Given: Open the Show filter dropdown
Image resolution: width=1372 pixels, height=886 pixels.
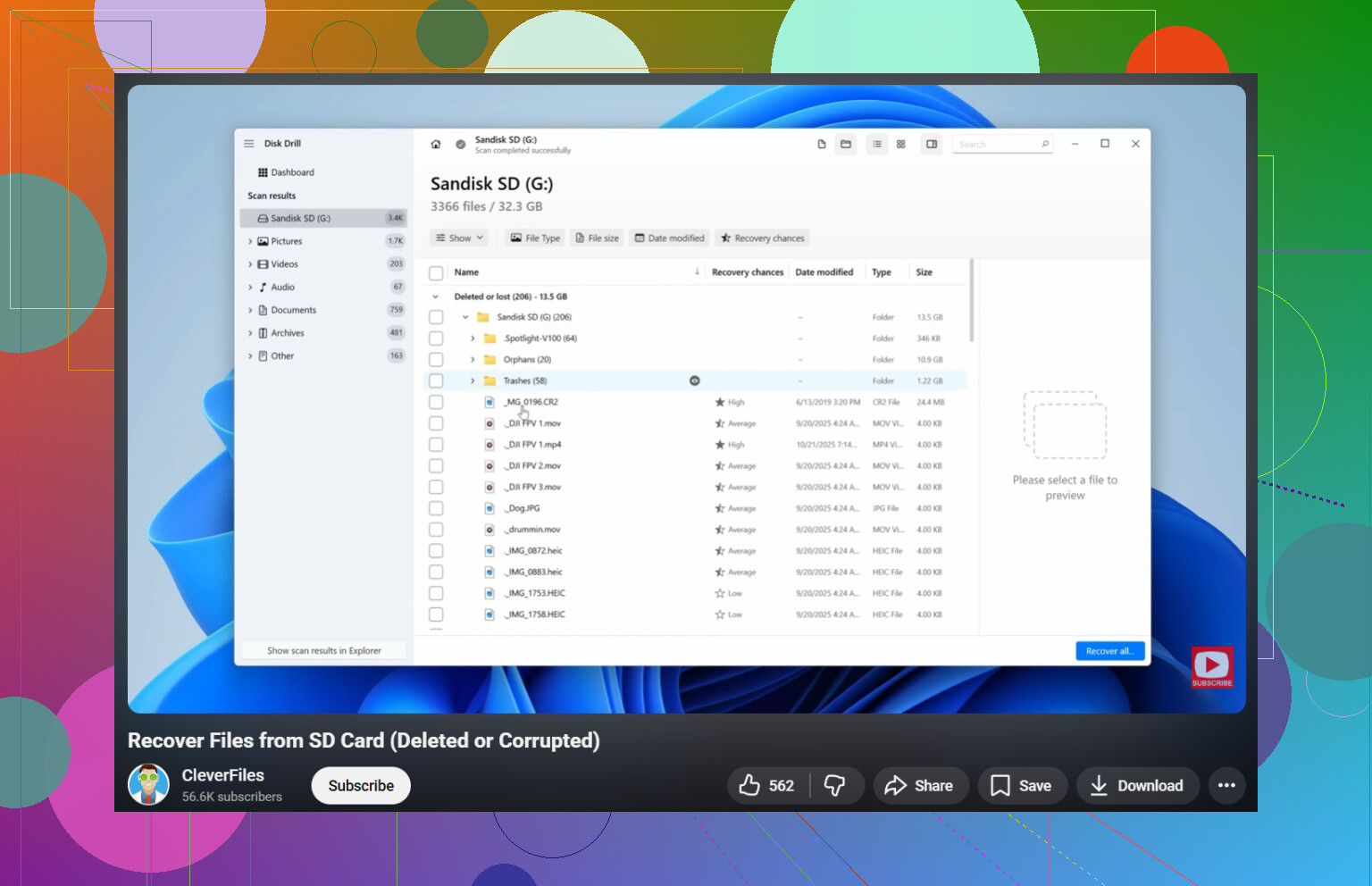Looking at the screenshot, I should coord(460,238).
